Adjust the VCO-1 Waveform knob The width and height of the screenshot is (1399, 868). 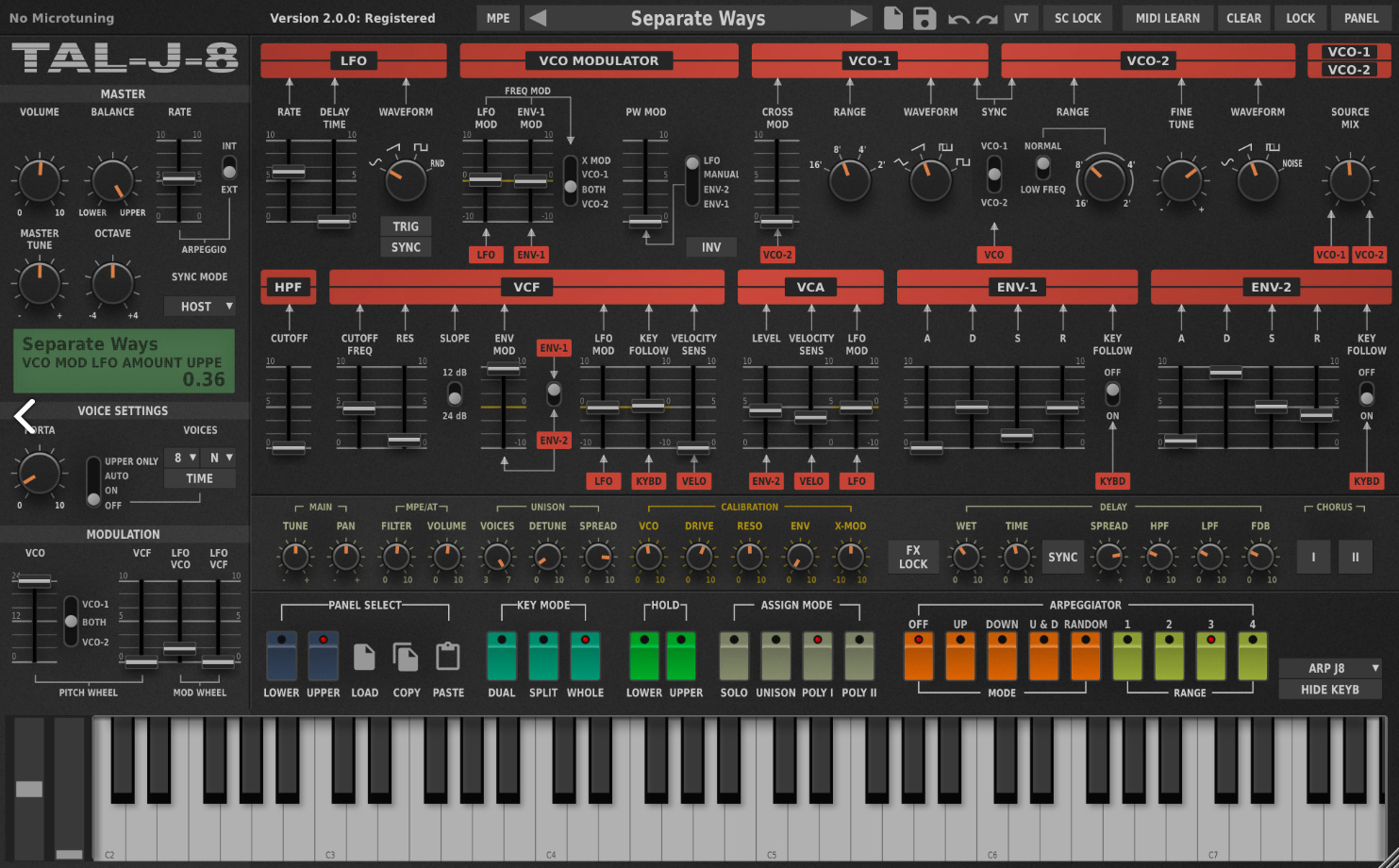(x=930, y=179)
